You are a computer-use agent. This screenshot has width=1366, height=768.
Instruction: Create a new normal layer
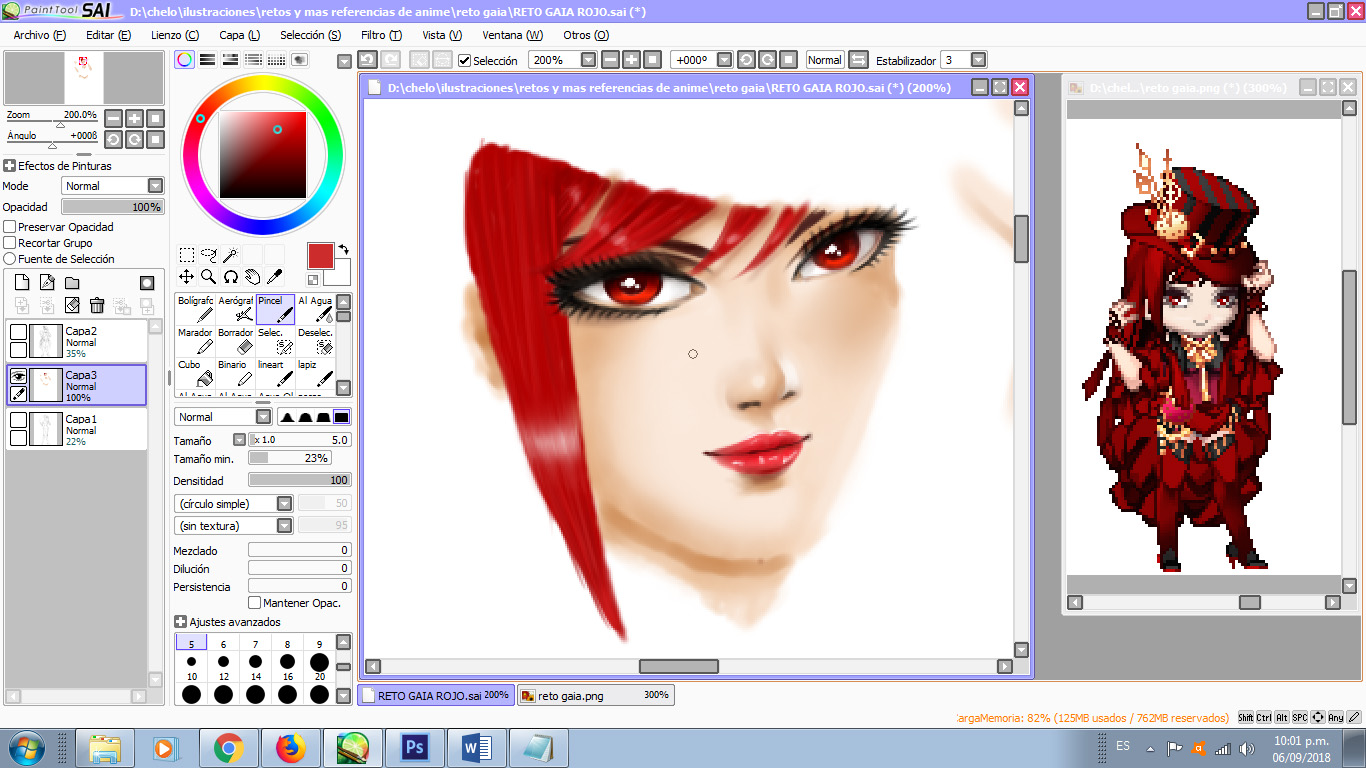[22, 283]
